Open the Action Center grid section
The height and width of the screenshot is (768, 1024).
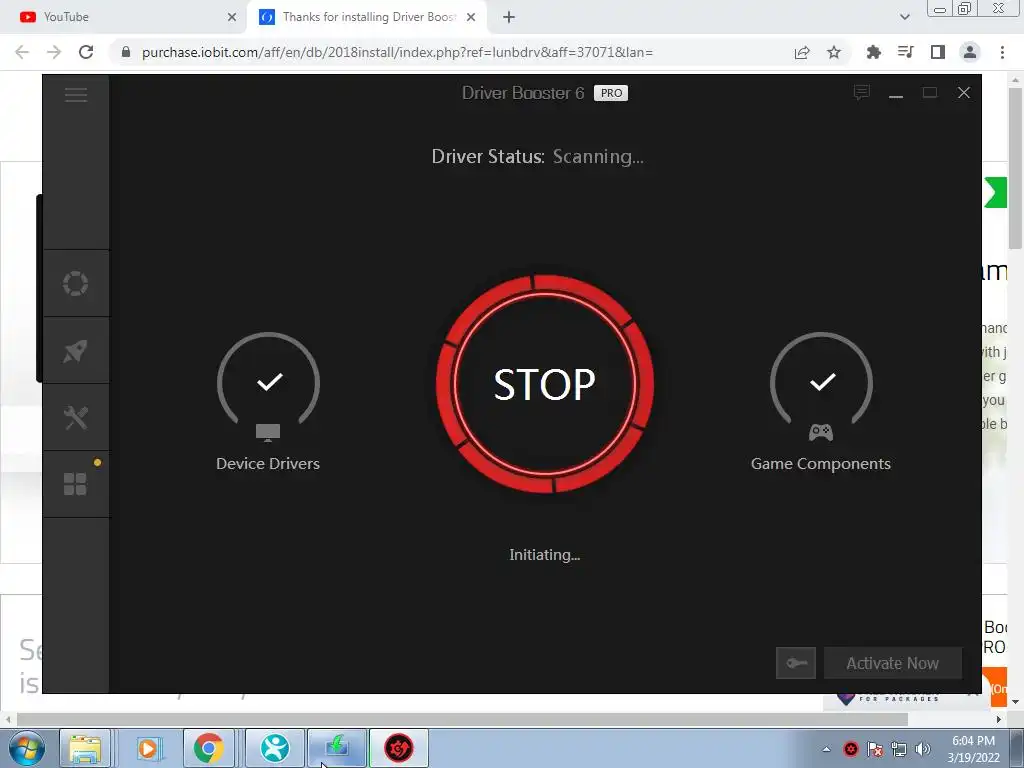tap(76, 485)
